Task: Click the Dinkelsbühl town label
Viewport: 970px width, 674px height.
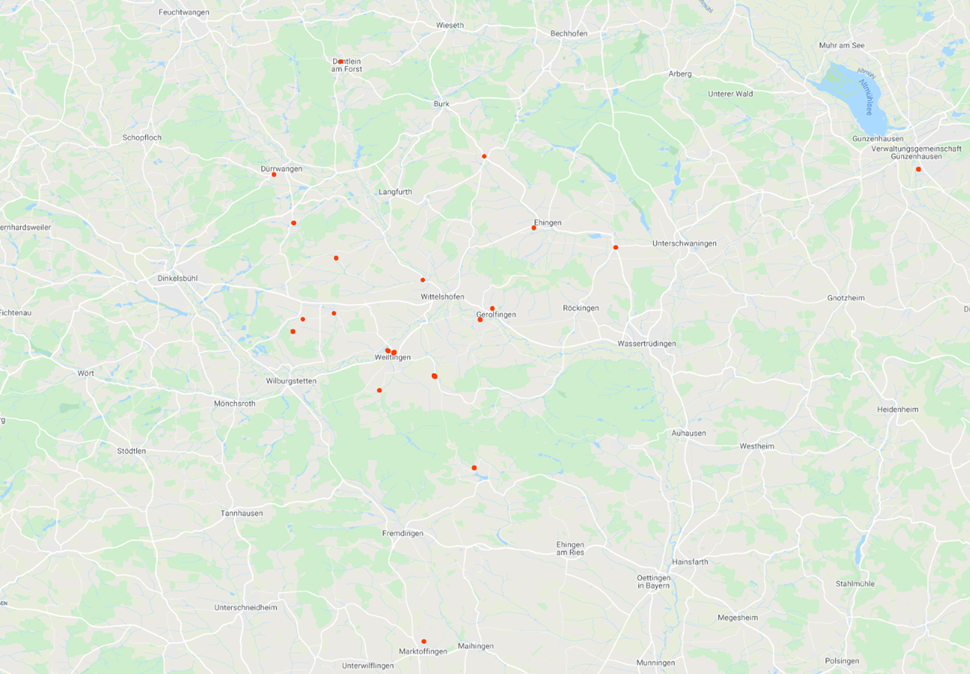Action: click(x=178, y=278)
